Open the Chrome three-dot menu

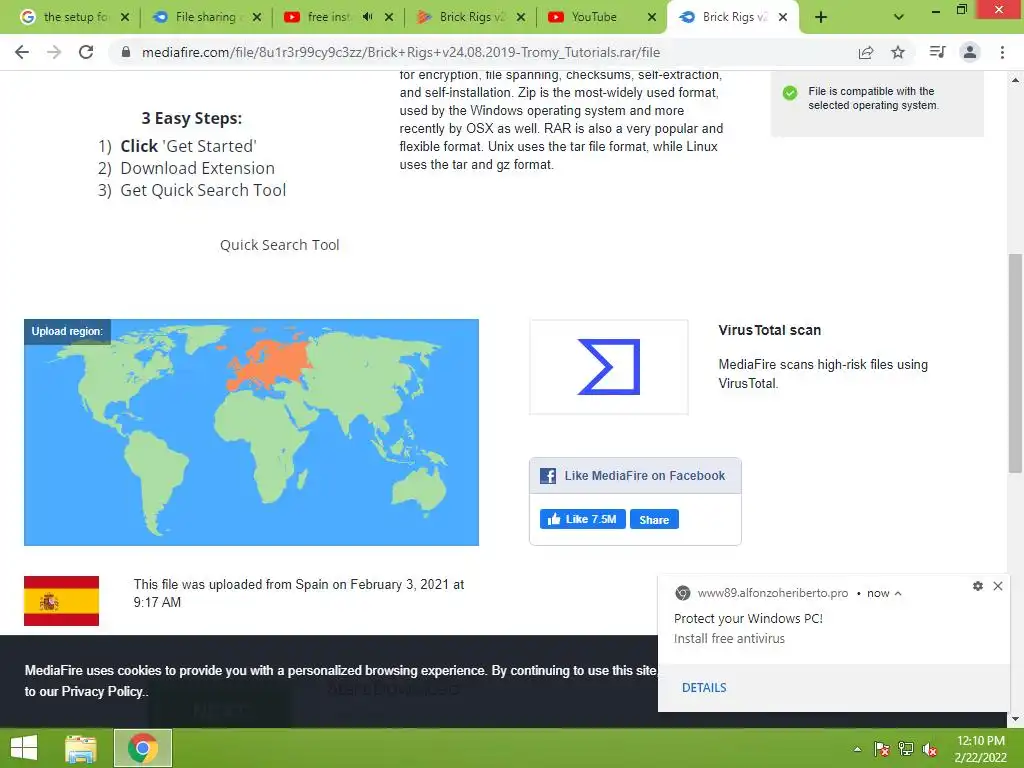click(x=1002, y=52)
